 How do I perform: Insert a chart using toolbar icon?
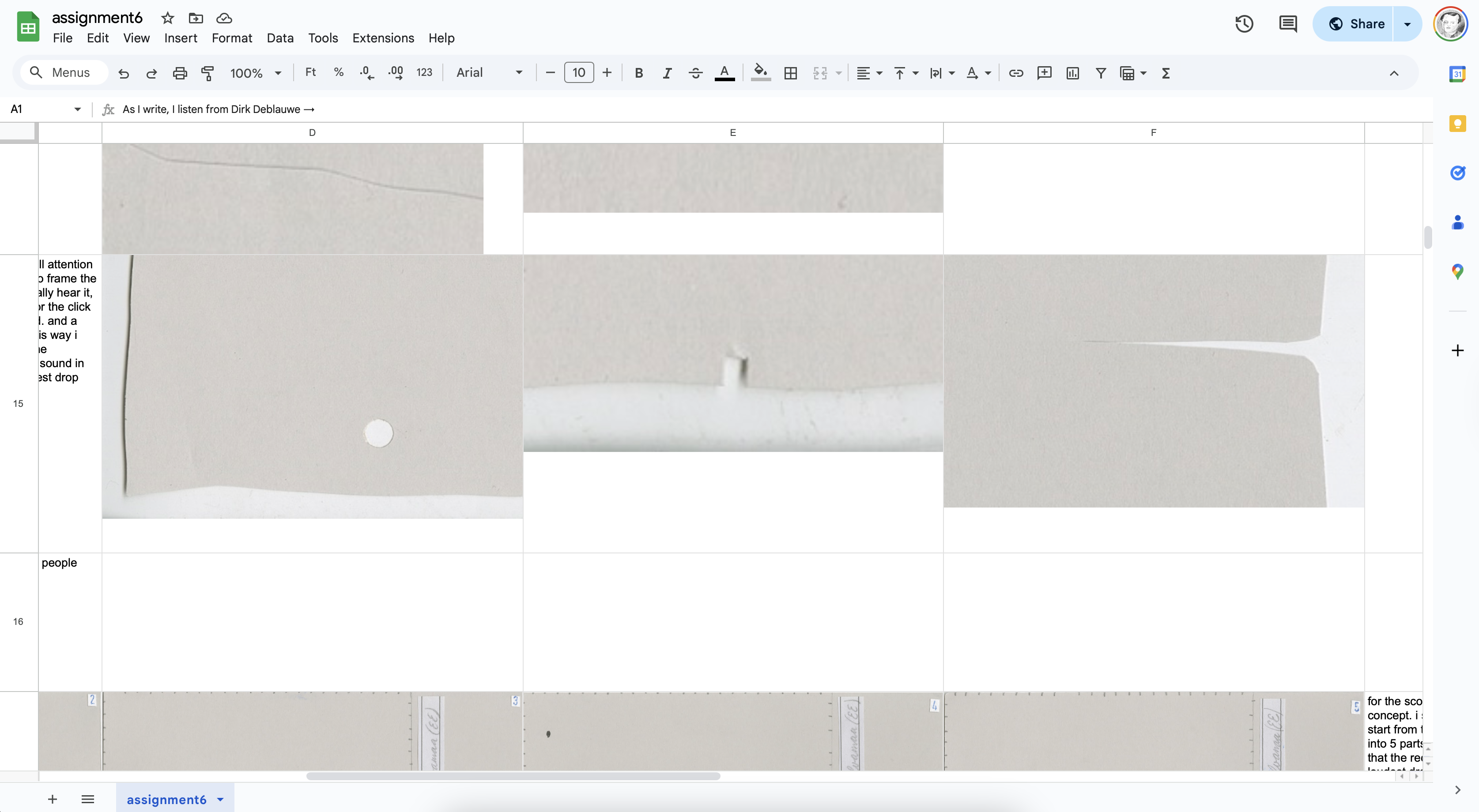click(x=1072, y=73)
